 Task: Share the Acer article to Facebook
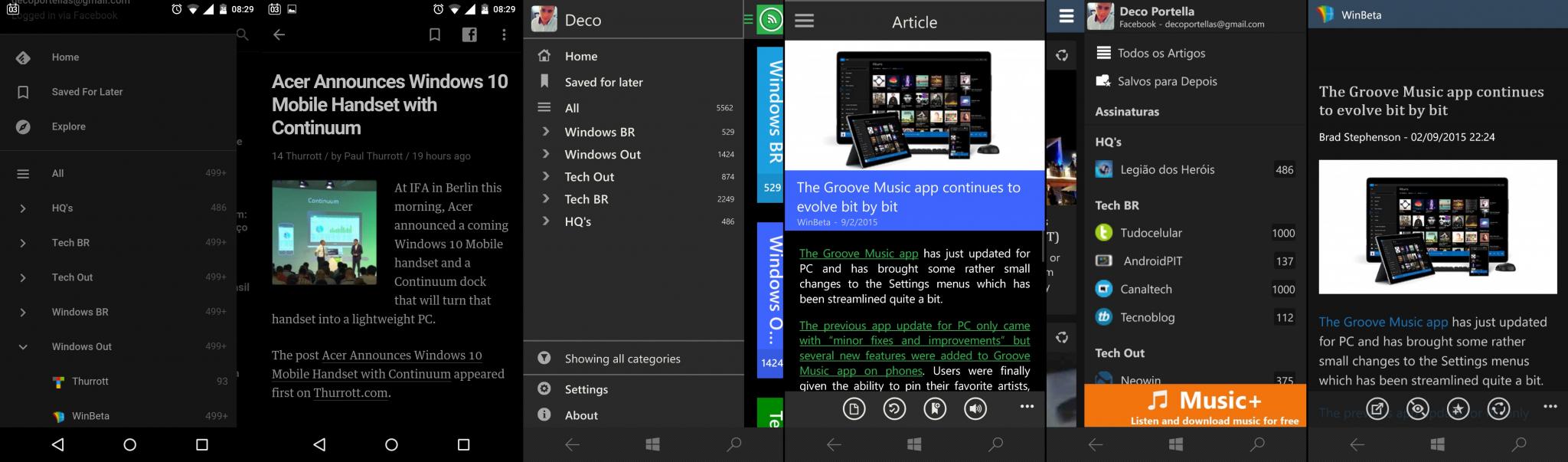point(469,34)
